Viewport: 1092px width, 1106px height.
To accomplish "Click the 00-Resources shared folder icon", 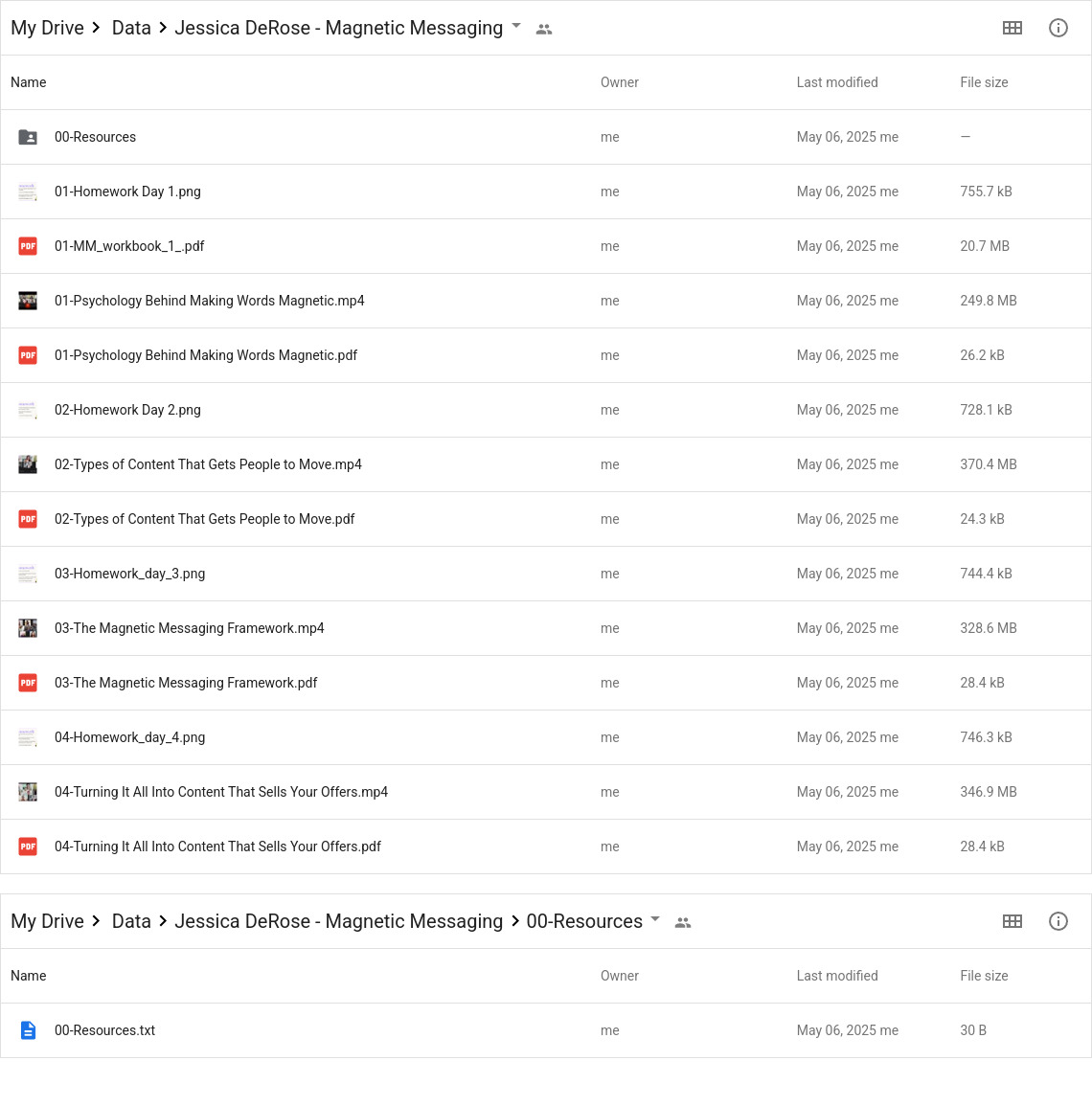I will click(x=28, y=137).
